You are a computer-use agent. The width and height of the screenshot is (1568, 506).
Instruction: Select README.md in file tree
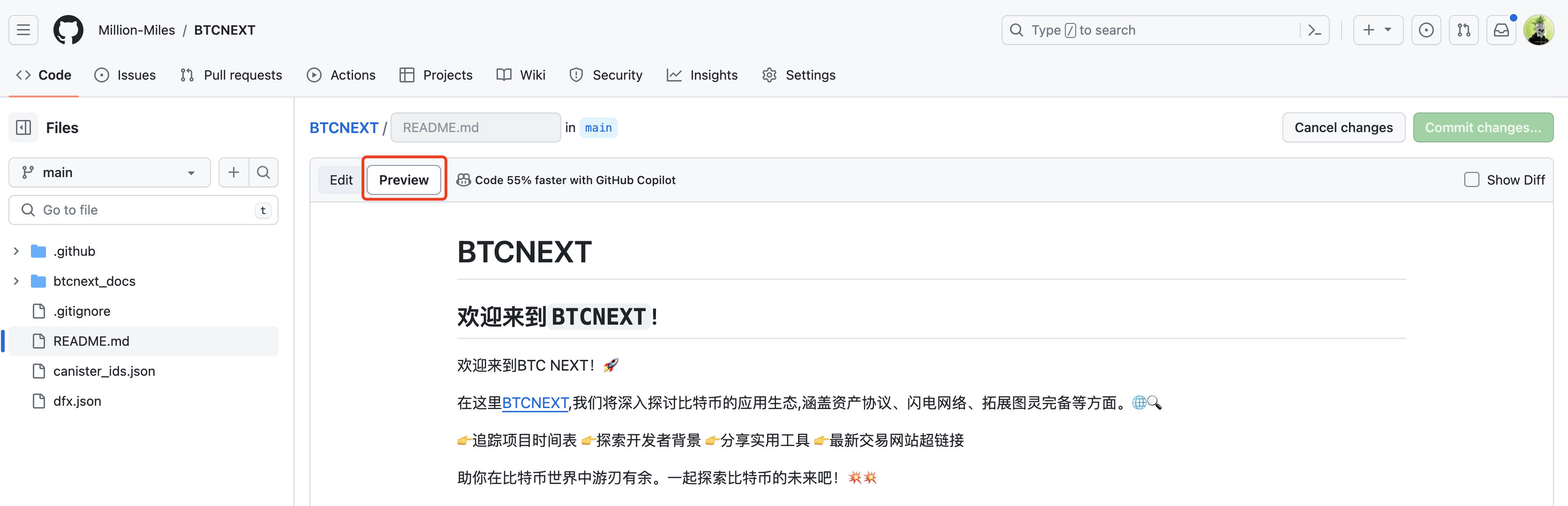143,341
